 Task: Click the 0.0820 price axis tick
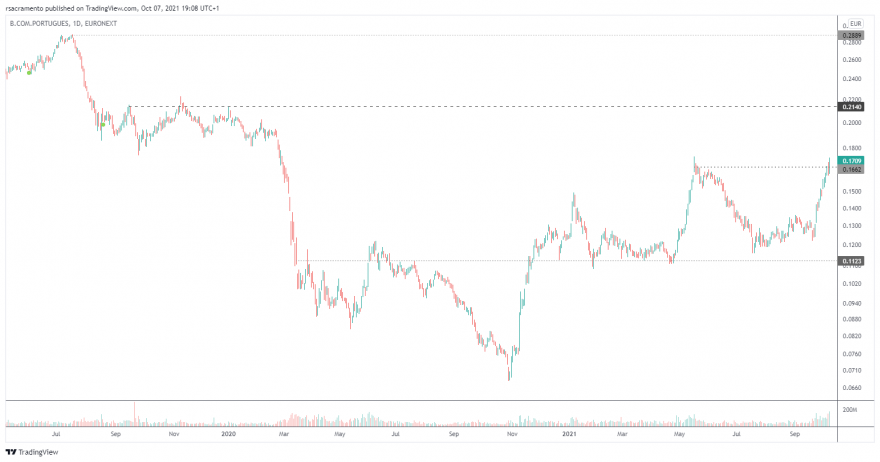[x=851, y=336]
